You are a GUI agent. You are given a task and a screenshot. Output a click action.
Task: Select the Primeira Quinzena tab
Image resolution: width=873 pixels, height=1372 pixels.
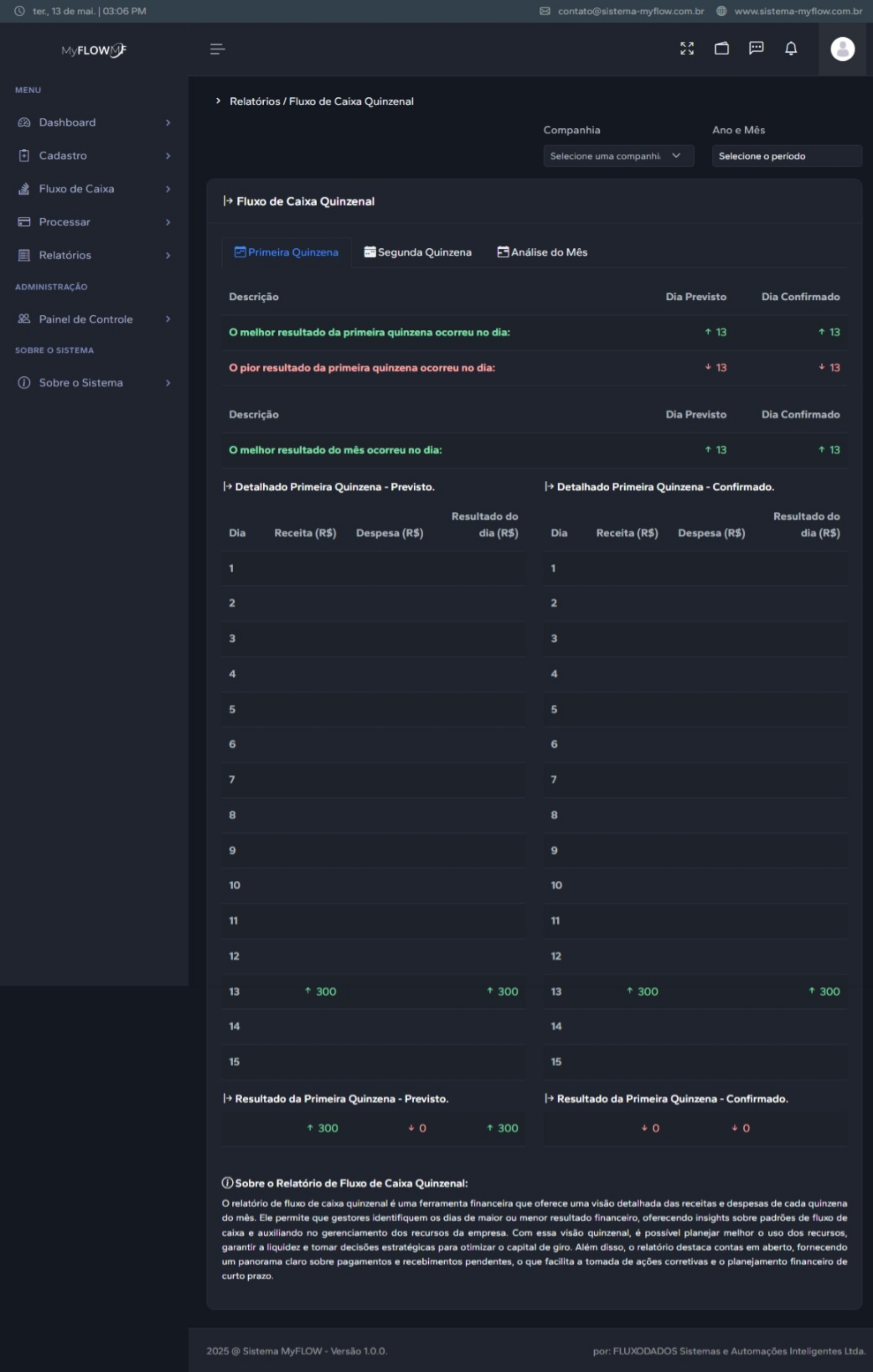tap(286, 252)
